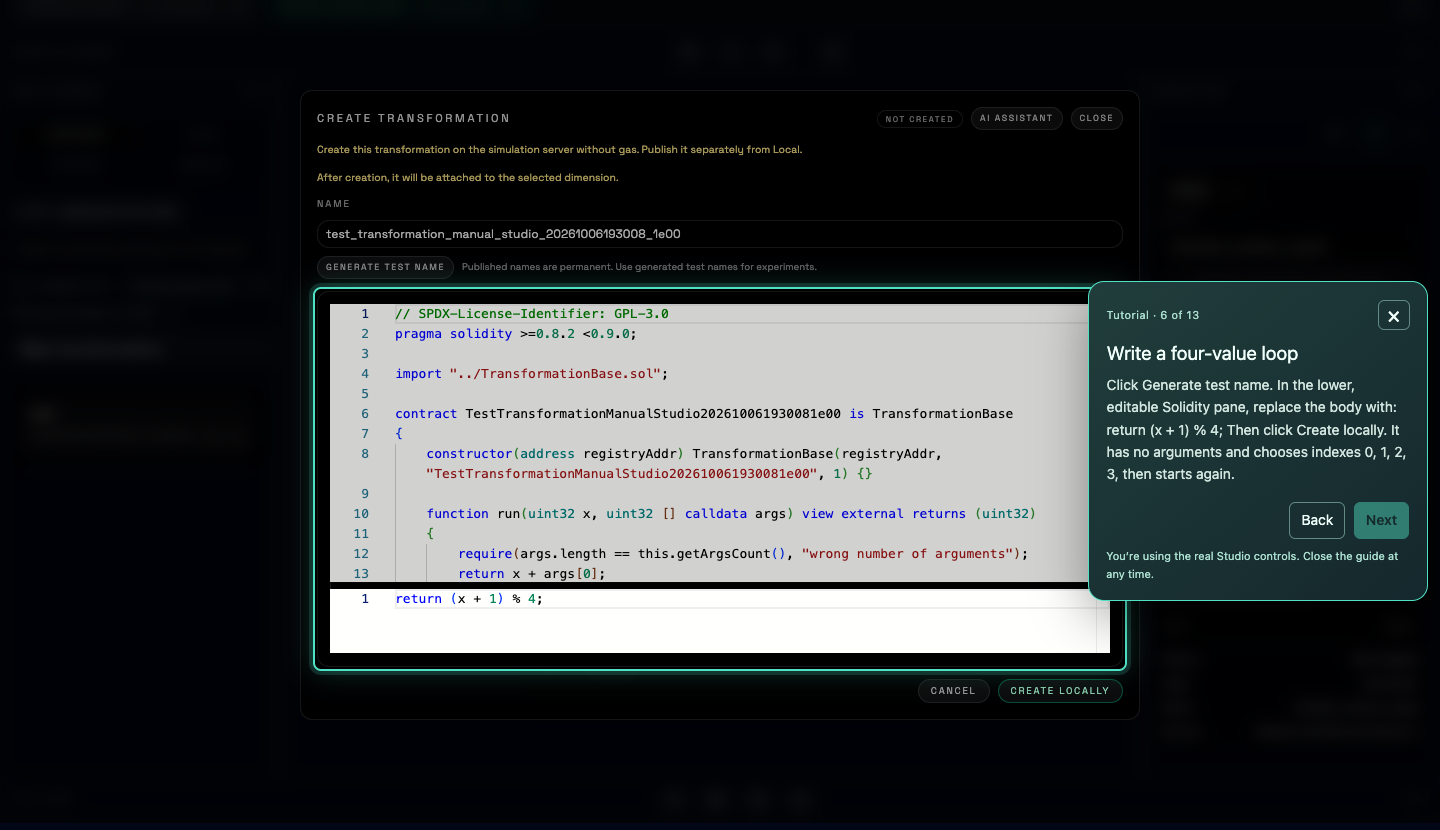Go back to the previous tutorial step
The image size is (1440, 830).
coord(1317,520)
